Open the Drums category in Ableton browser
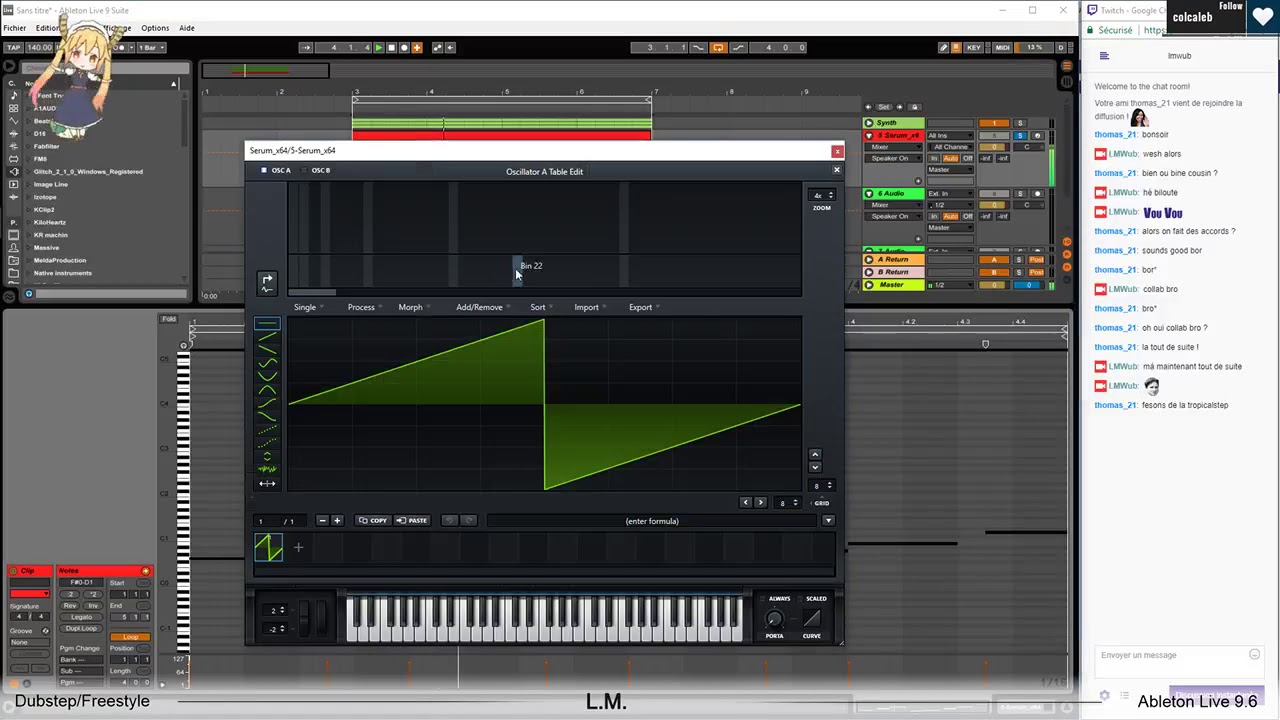The width and height of the screenshot is (1280, 720). point(13,108)
